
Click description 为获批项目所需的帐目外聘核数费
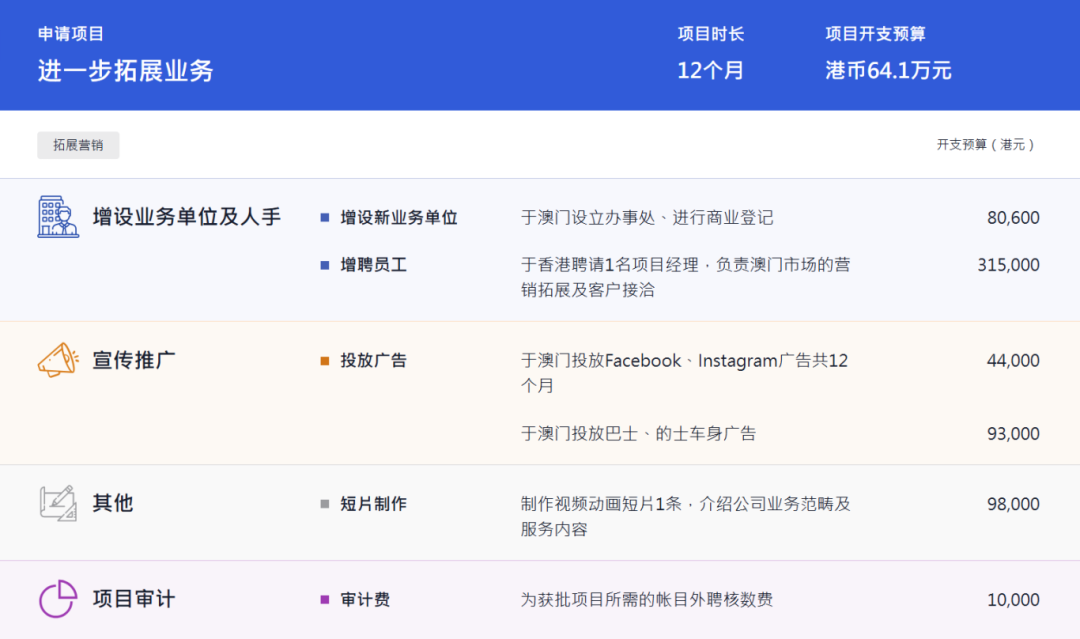pos(647,600)
